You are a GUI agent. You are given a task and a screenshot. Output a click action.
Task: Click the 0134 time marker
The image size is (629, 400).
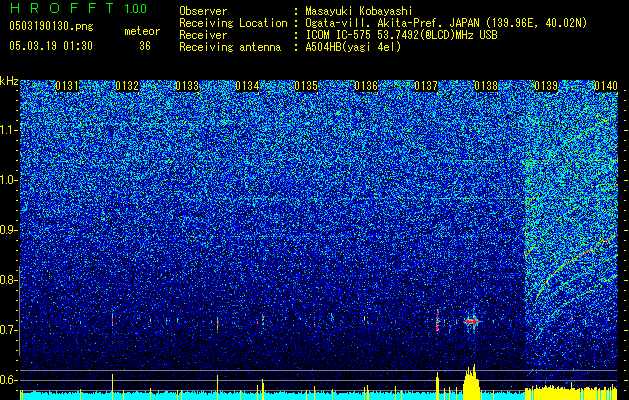pos(247,86)
